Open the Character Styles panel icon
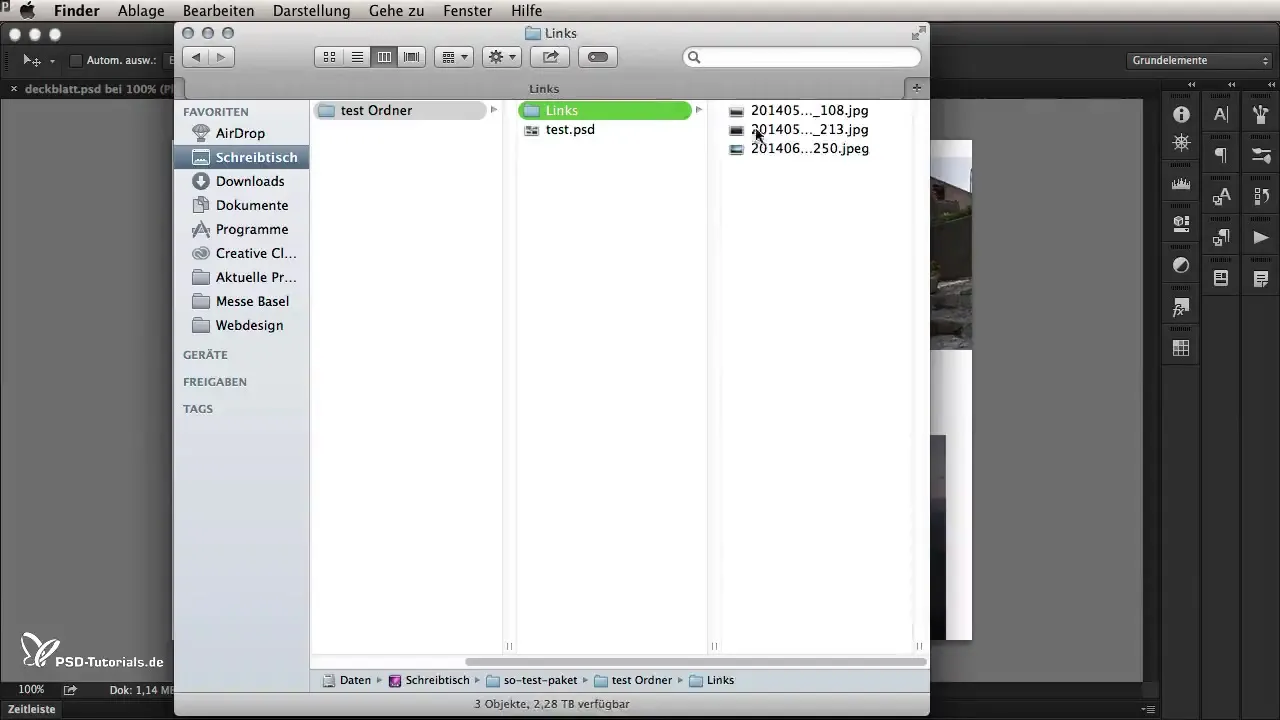The width and height of the screenshot is (1280, 720). 1221,197
